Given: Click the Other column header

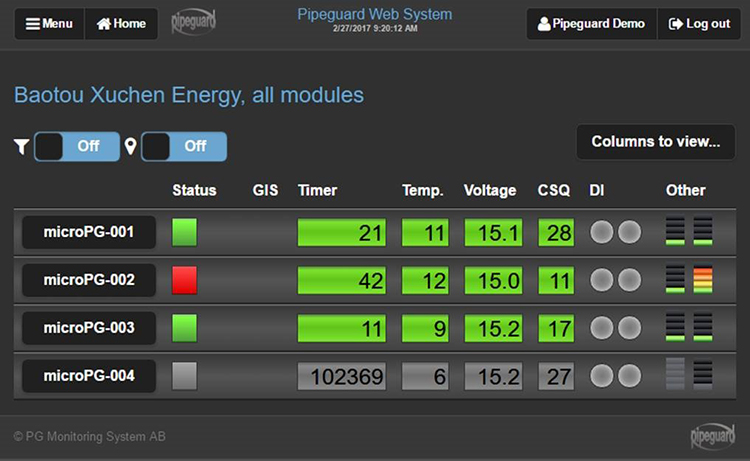Looking at the screenshot, I should tap(685, 190).
